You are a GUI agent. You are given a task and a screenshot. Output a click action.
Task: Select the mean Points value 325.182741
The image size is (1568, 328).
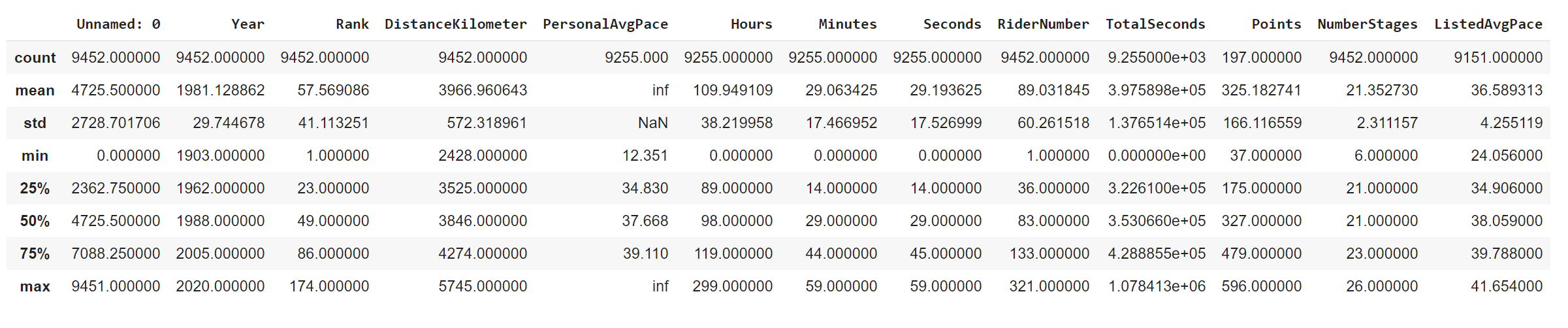[x=1261, y=90]
